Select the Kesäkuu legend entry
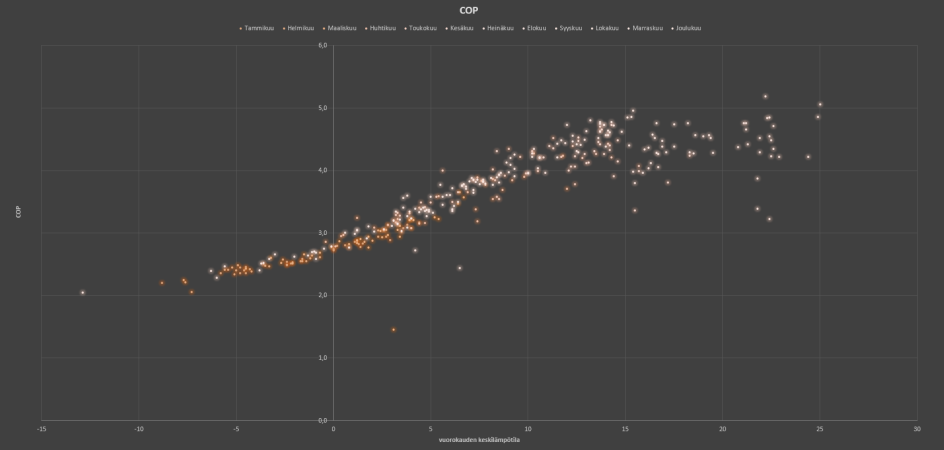 (x=459, y=28)
